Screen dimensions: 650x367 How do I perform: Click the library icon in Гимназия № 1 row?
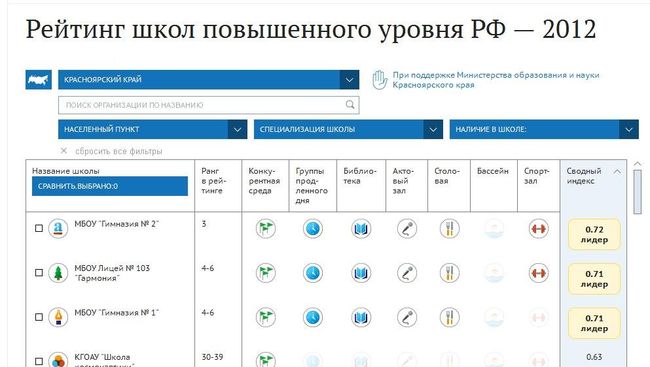(361, 317)
